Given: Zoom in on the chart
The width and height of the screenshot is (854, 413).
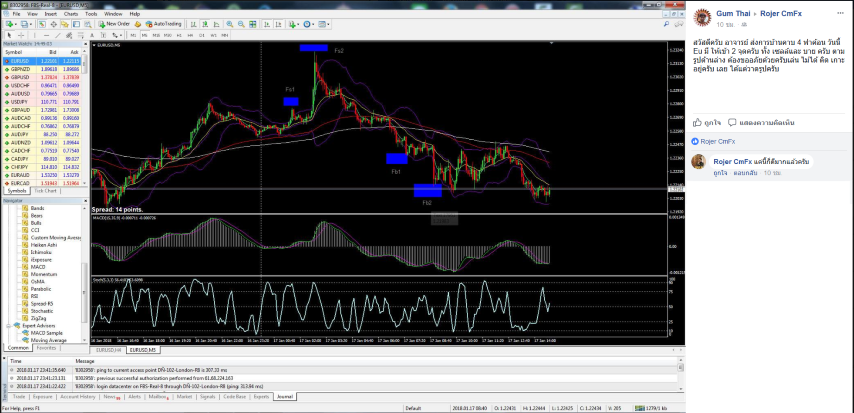Looking at the screenshot, I should (229, 24).
